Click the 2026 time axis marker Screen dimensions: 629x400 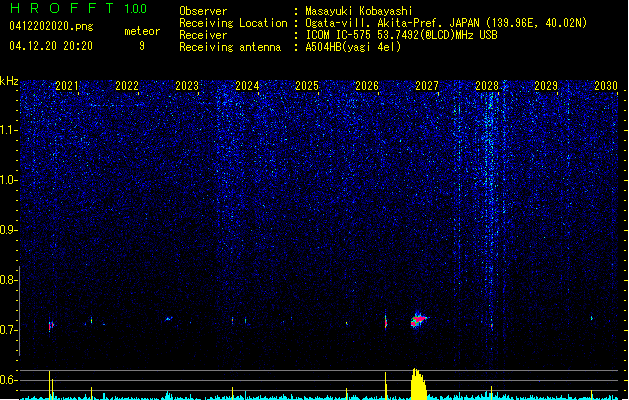click(x=367, y=86)
